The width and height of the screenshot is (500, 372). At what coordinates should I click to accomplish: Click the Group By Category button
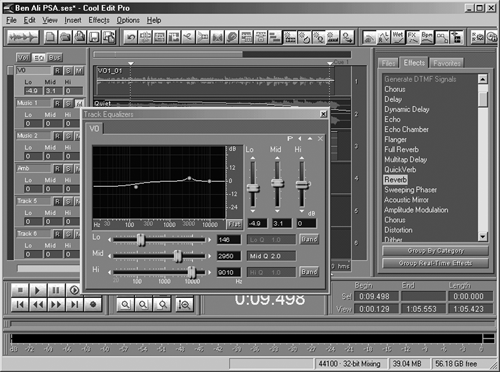tap(435, 251)
